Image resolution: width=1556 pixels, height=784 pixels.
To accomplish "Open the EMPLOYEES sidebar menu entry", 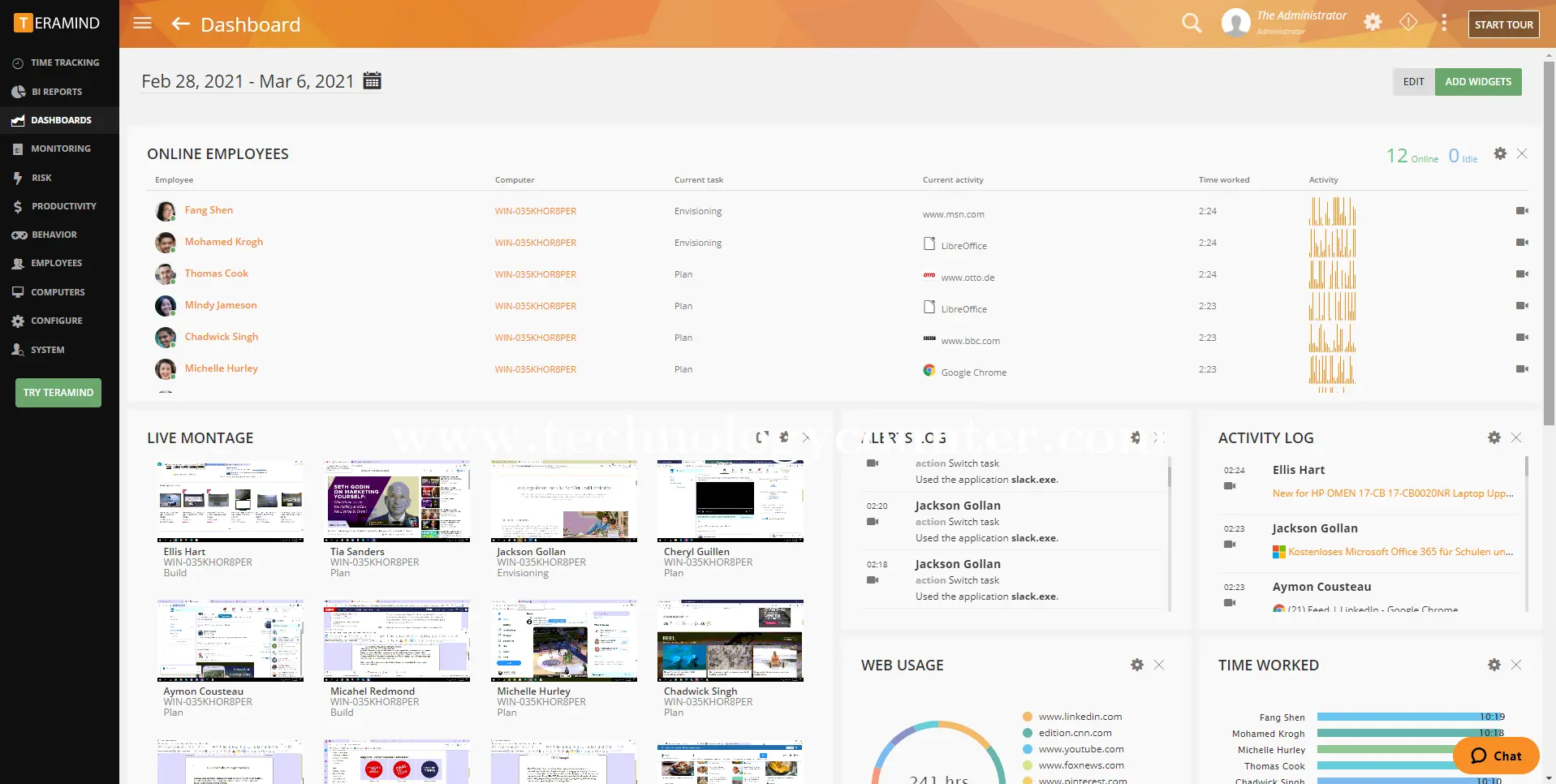I will 57,263.
